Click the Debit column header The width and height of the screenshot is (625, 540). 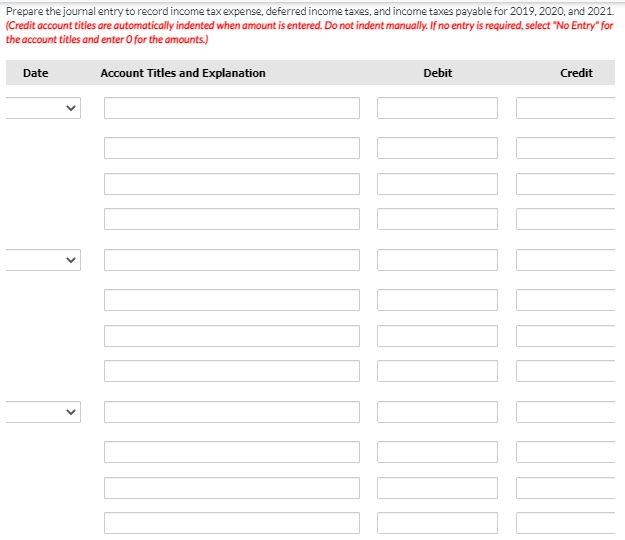pos(438,73)
